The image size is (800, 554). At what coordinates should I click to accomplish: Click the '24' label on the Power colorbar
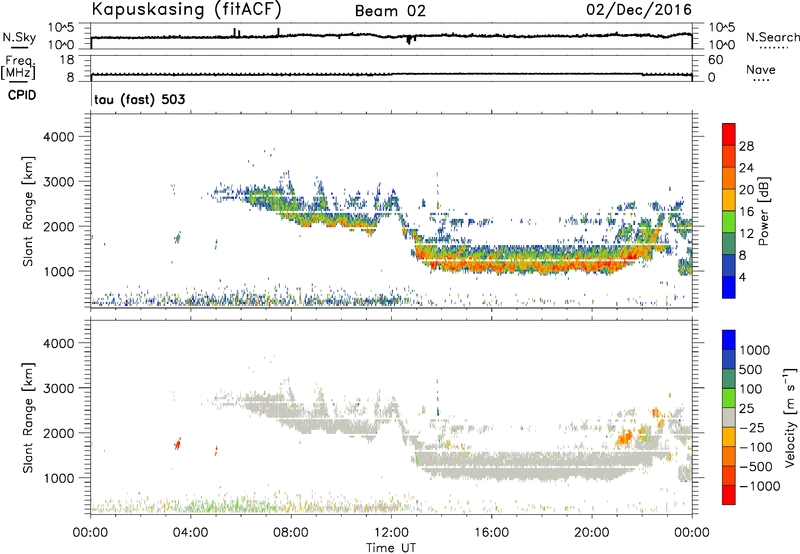point(746,168)
